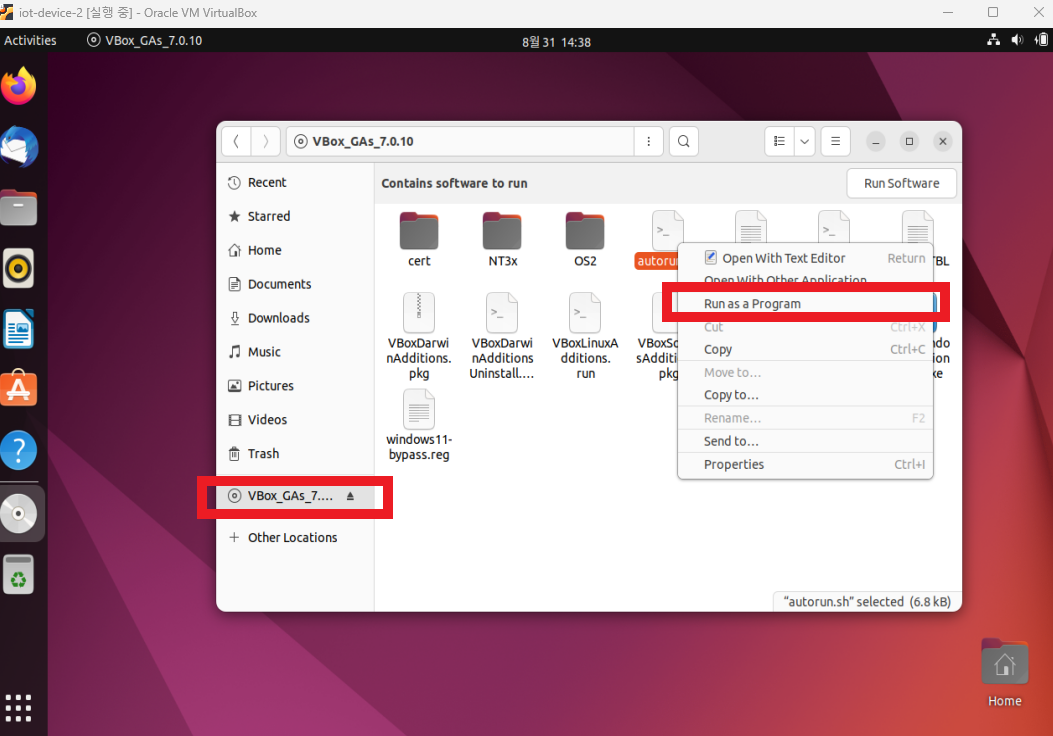Screen dimensions: 1053x736
Task: Select Send to… in context menu
Action: [805, 441]
